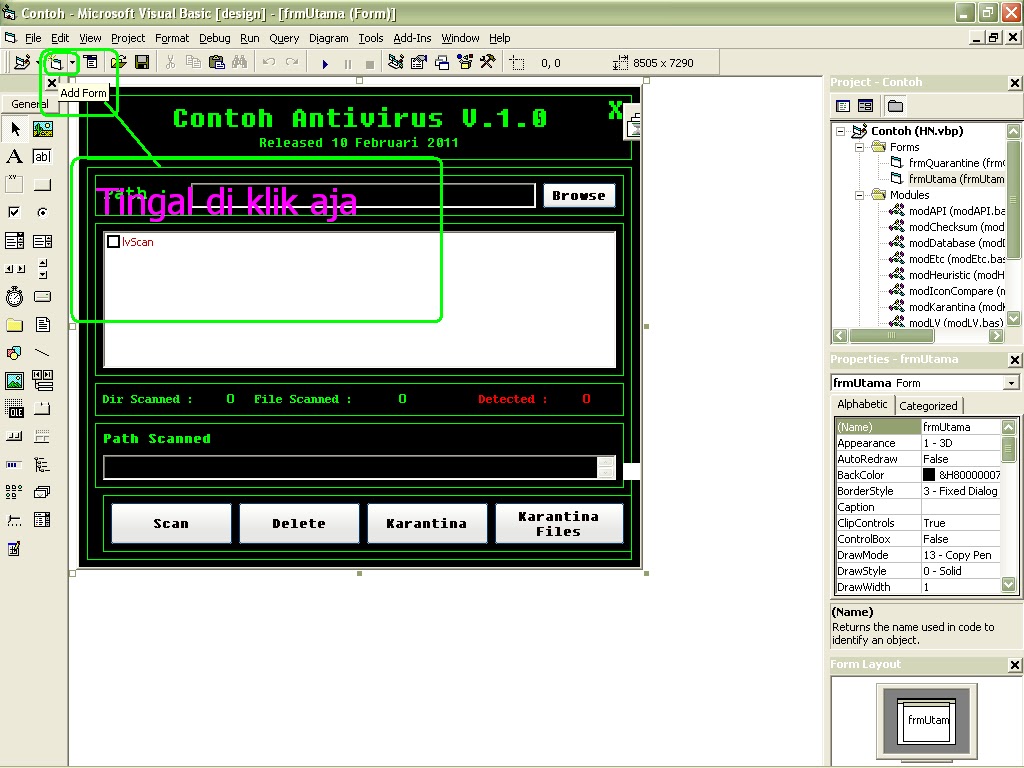Collapse the Forms folder node
Screen dimensions: 1024x768
point(859,148)
